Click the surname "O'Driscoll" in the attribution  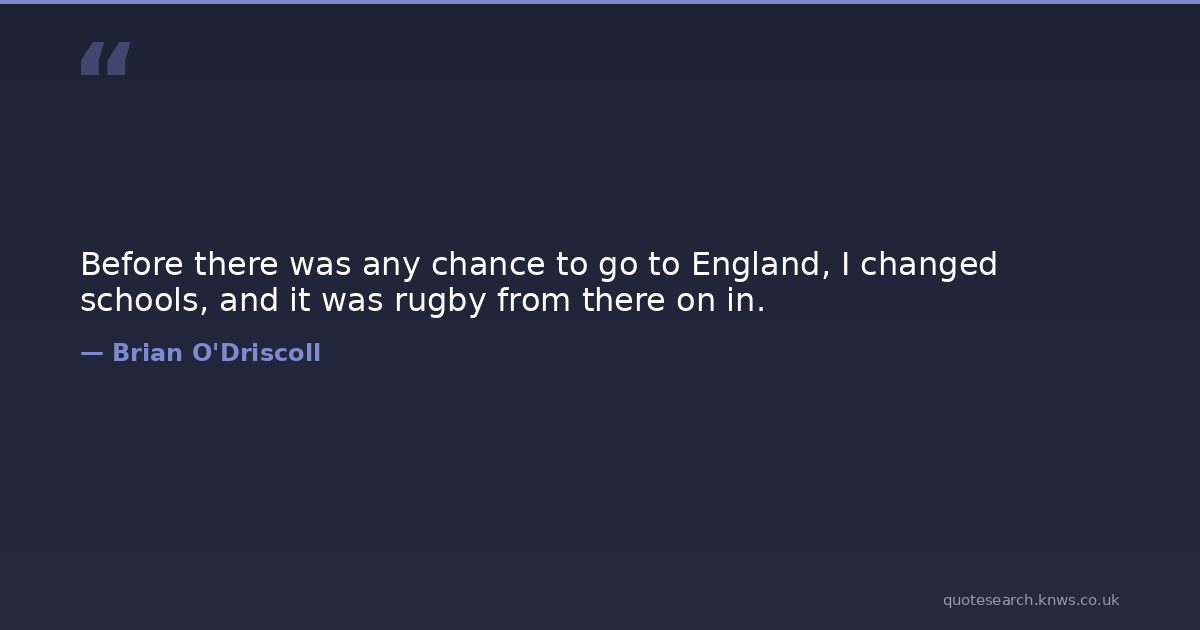[x=256, y=353]
